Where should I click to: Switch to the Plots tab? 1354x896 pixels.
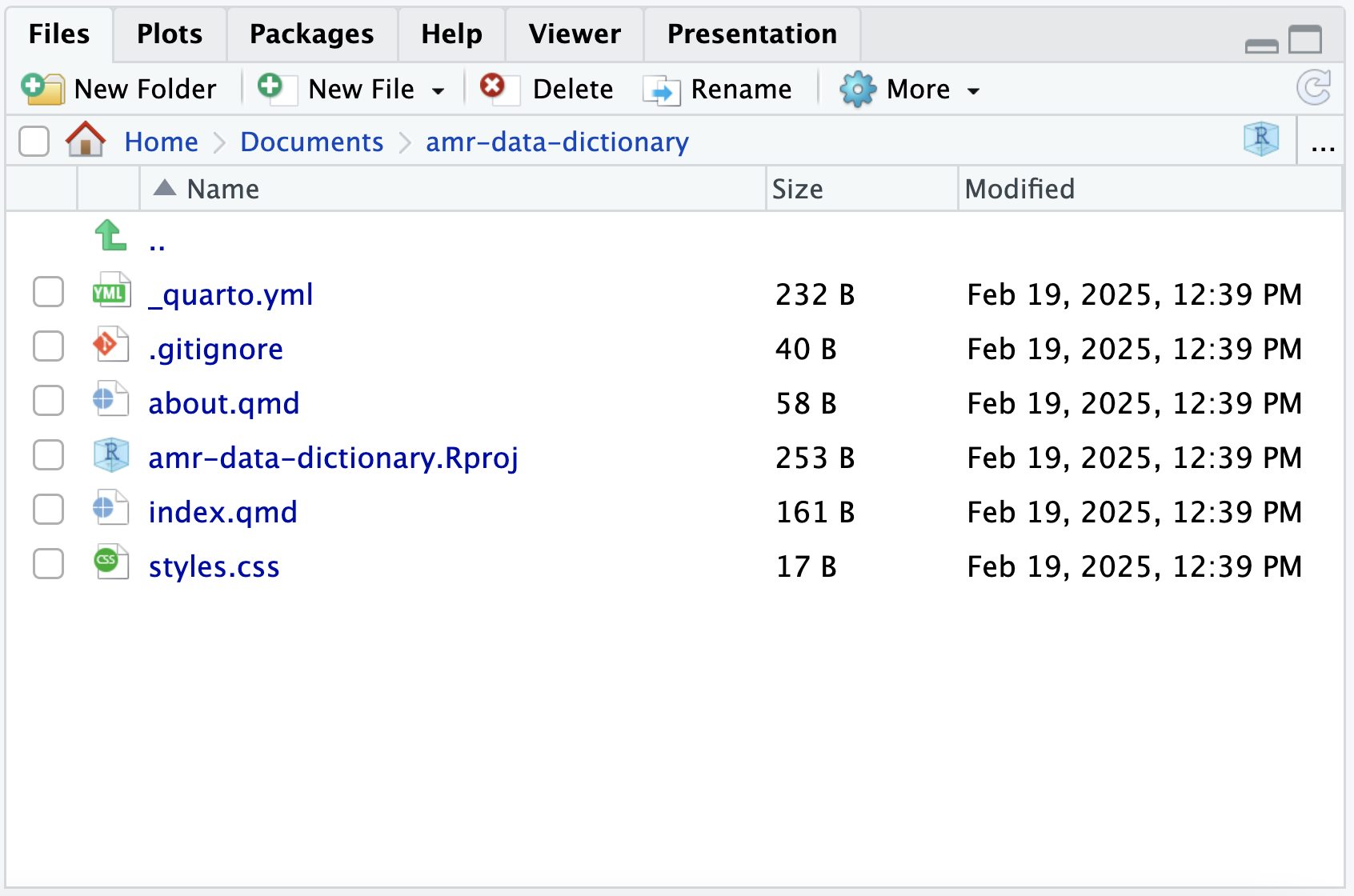170,34
